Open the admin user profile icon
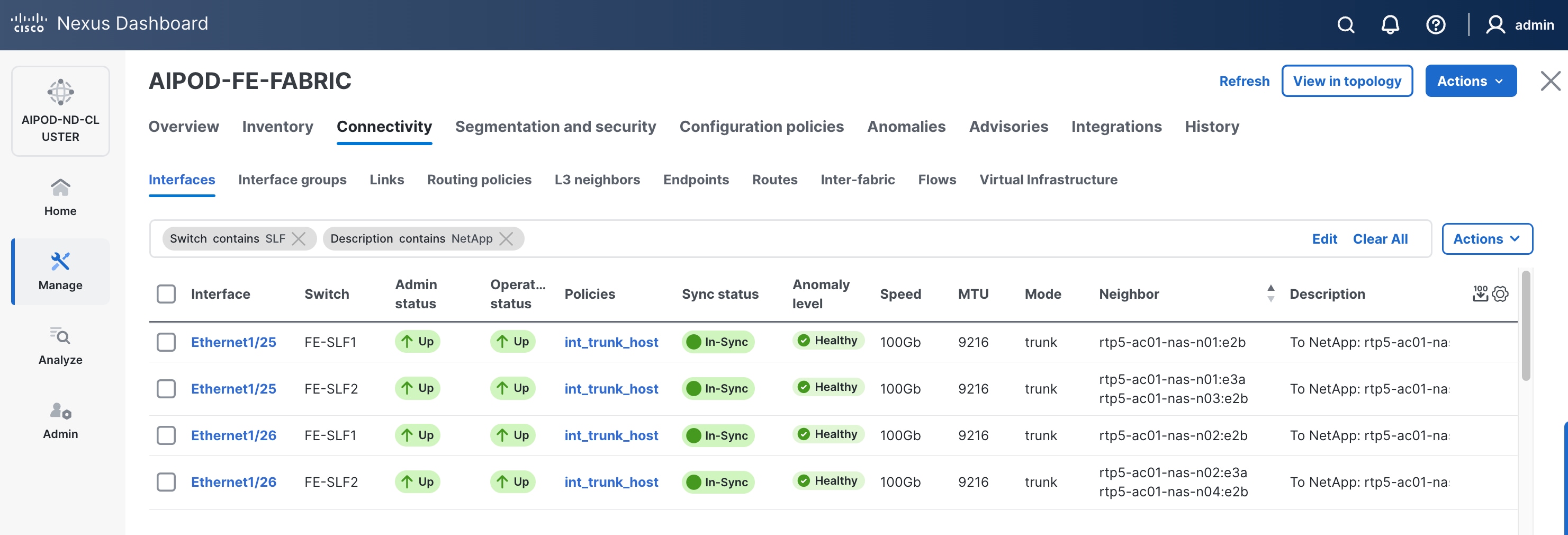The width and height of the screenshot is (1568, 535). coord(1495,25)
